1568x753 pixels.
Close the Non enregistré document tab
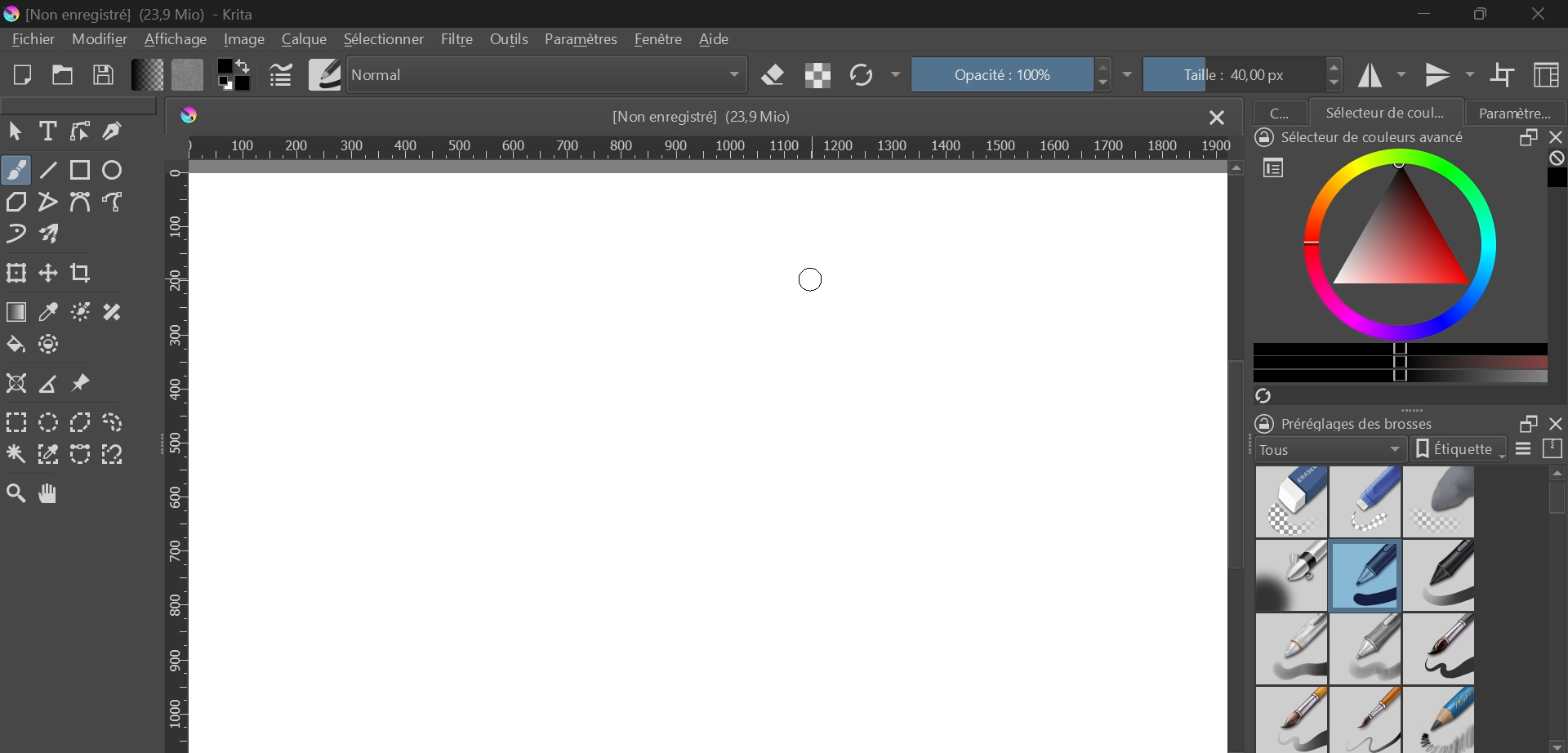[1217, 118]
